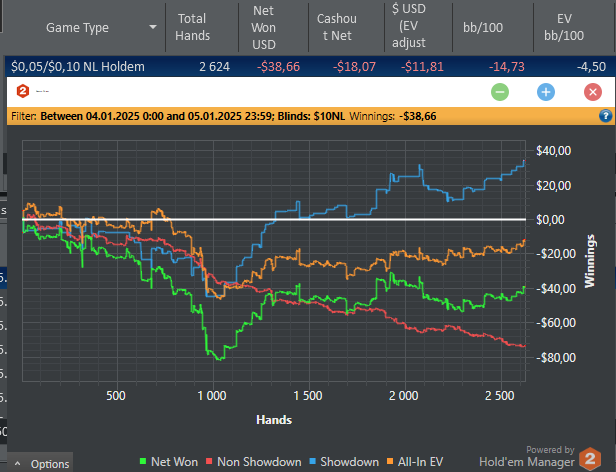This screenshot has height=472, width=616.
Task: Click the Winnings y-axis title
Action: [x=590, y=261]
